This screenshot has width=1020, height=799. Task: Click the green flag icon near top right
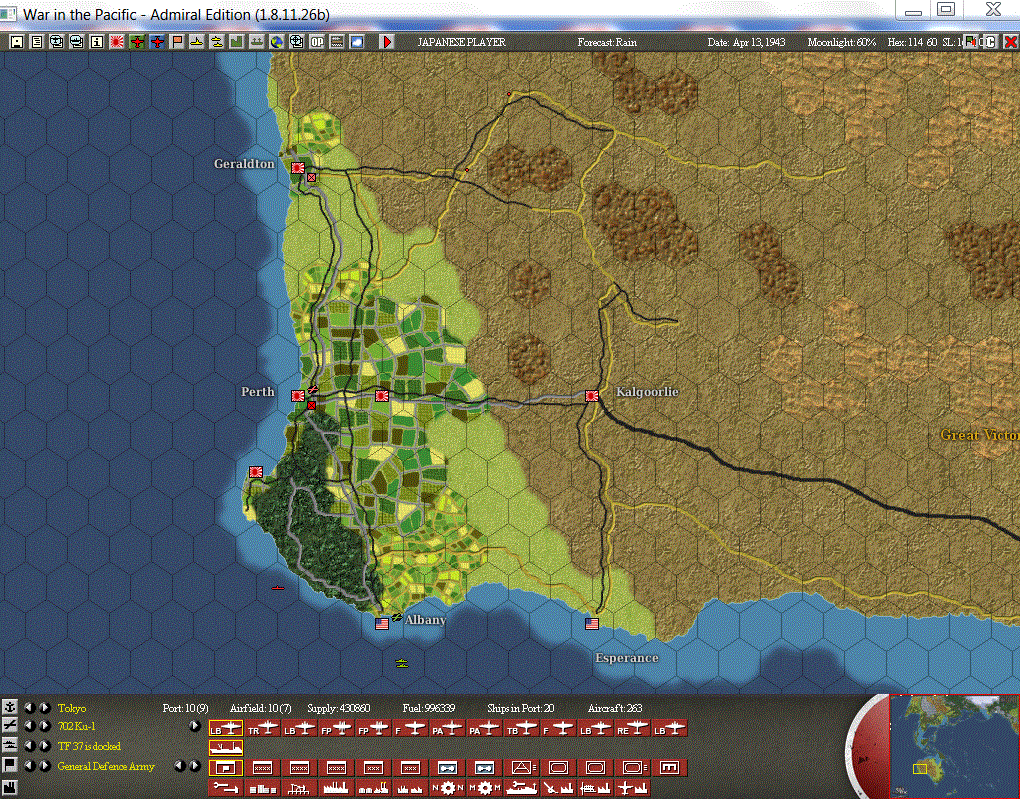[970, 42]
